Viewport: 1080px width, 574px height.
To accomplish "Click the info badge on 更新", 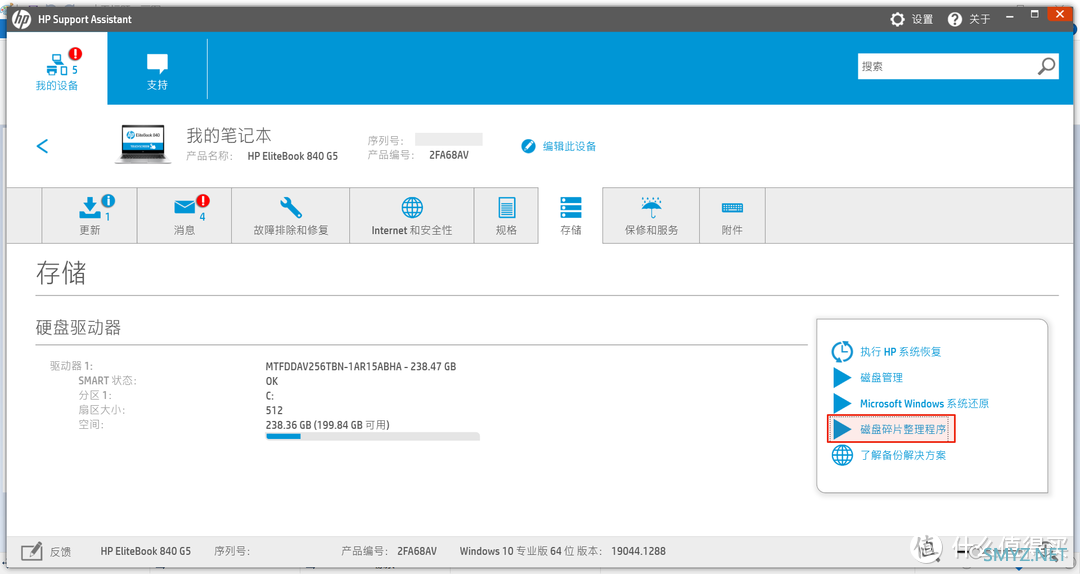I will pos(108,201).
